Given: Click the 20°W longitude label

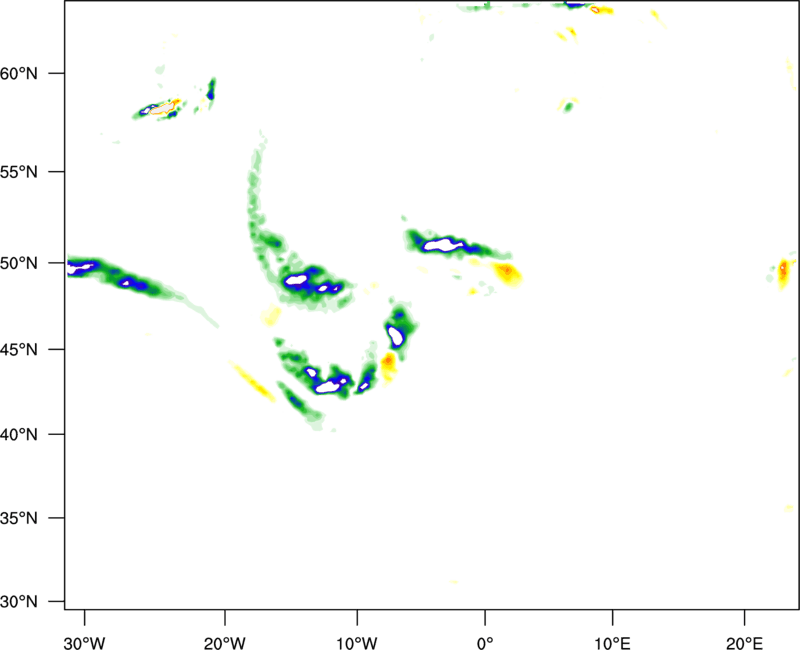Looking at the screenshot, I should [x=225, y=643].
